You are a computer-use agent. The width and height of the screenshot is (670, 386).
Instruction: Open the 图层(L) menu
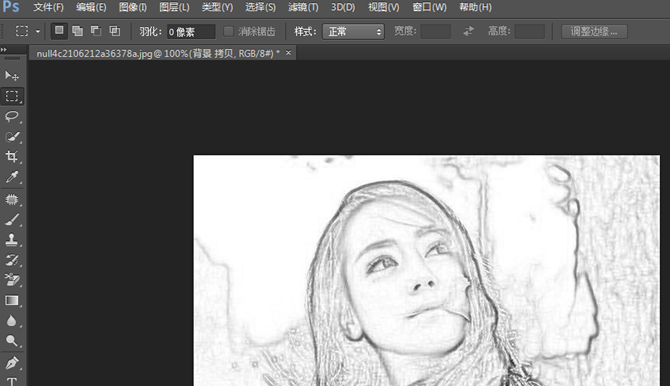click(x=174, y=7)
